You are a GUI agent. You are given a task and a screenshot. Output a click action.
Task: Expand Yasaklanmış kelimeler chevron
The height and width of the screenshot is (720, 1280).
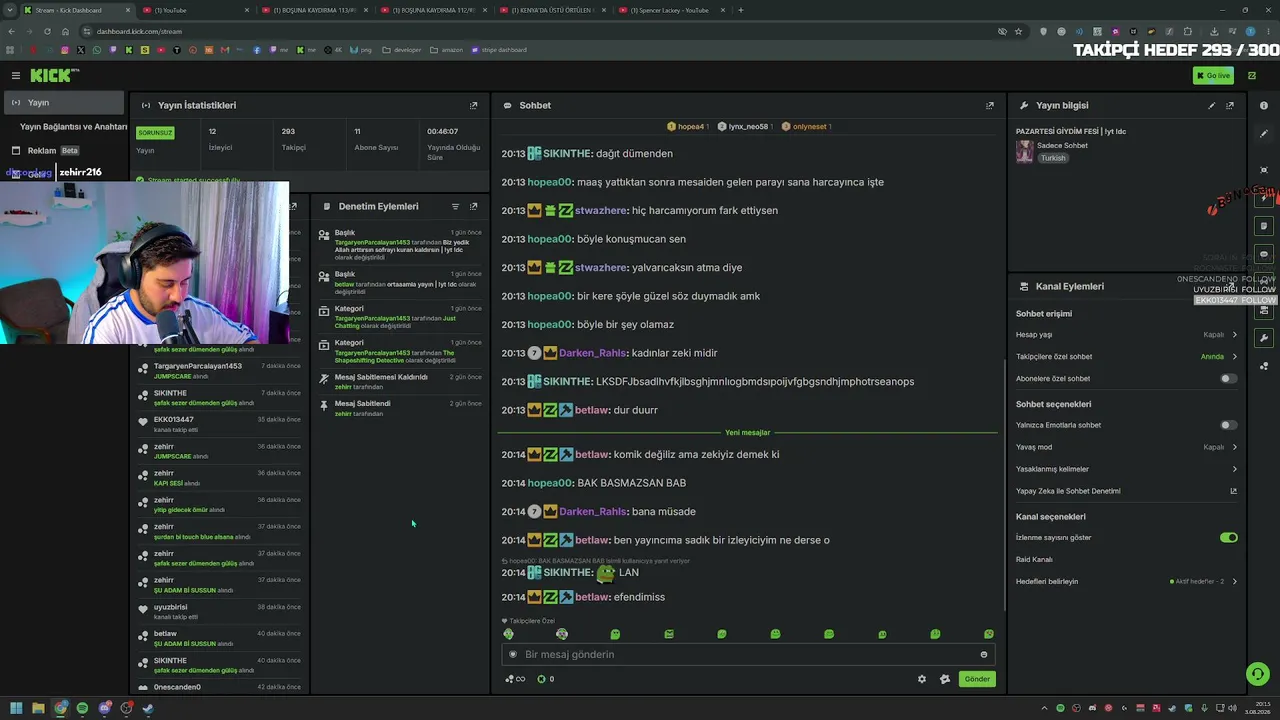(1234, 469)
